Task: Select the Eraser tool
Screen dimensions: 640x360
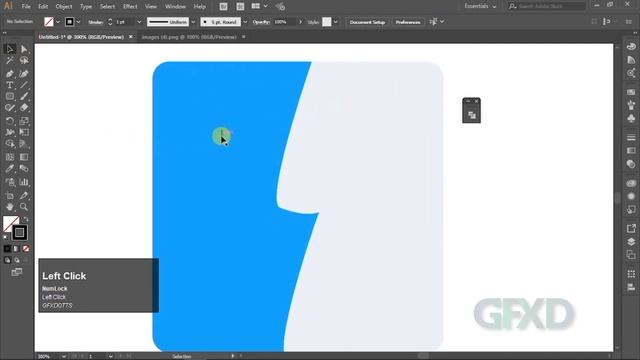Action: coord(24,108)
